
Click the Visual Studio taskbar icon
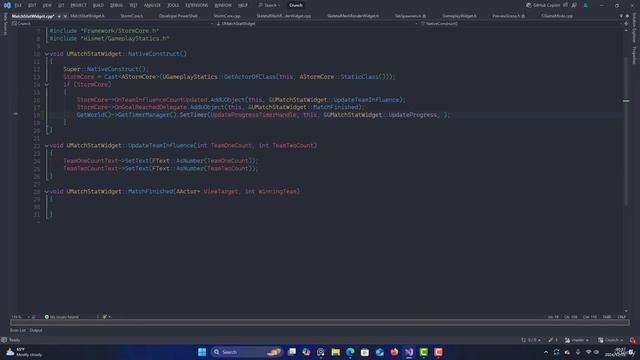coord(409,352)
